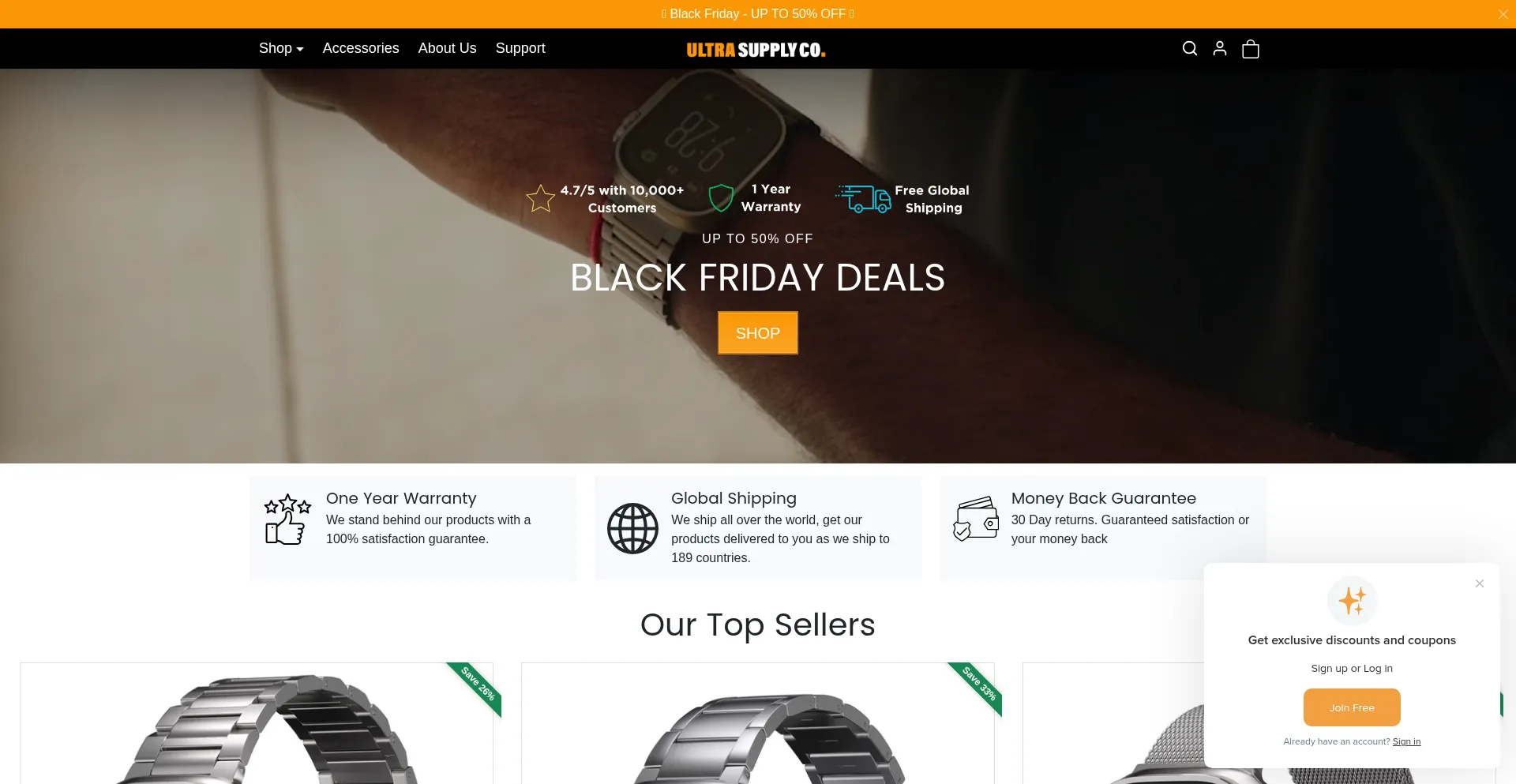The height and width of the screenshot is (784, 1516).
Task: Dismiss the Black Friday announcement bar
Action: tap(1503, 14)
